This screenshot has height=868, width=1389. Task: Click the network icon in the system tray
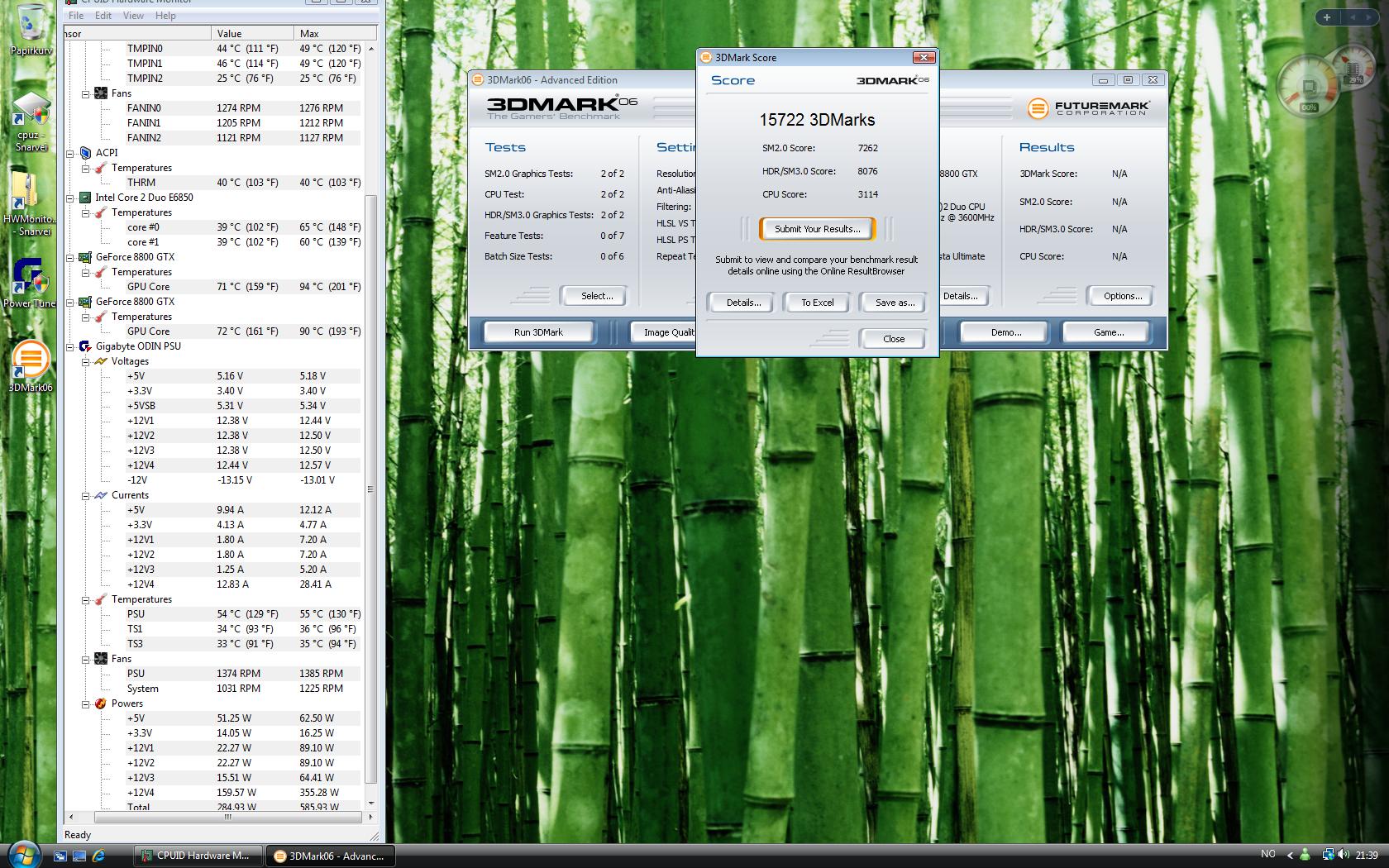(1328, 855)
